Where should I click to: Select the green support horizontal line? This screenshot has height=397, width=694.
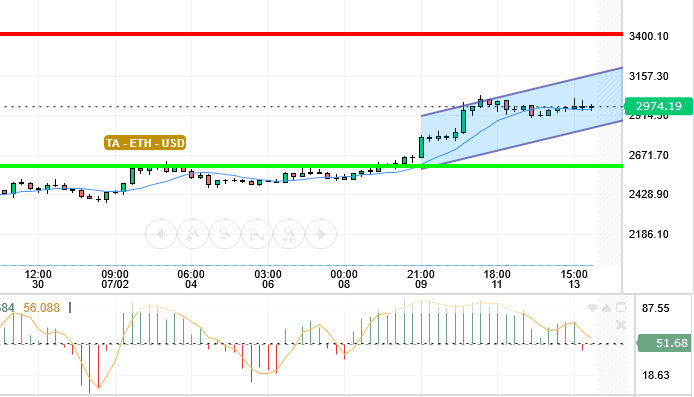[x=311, y=166]
